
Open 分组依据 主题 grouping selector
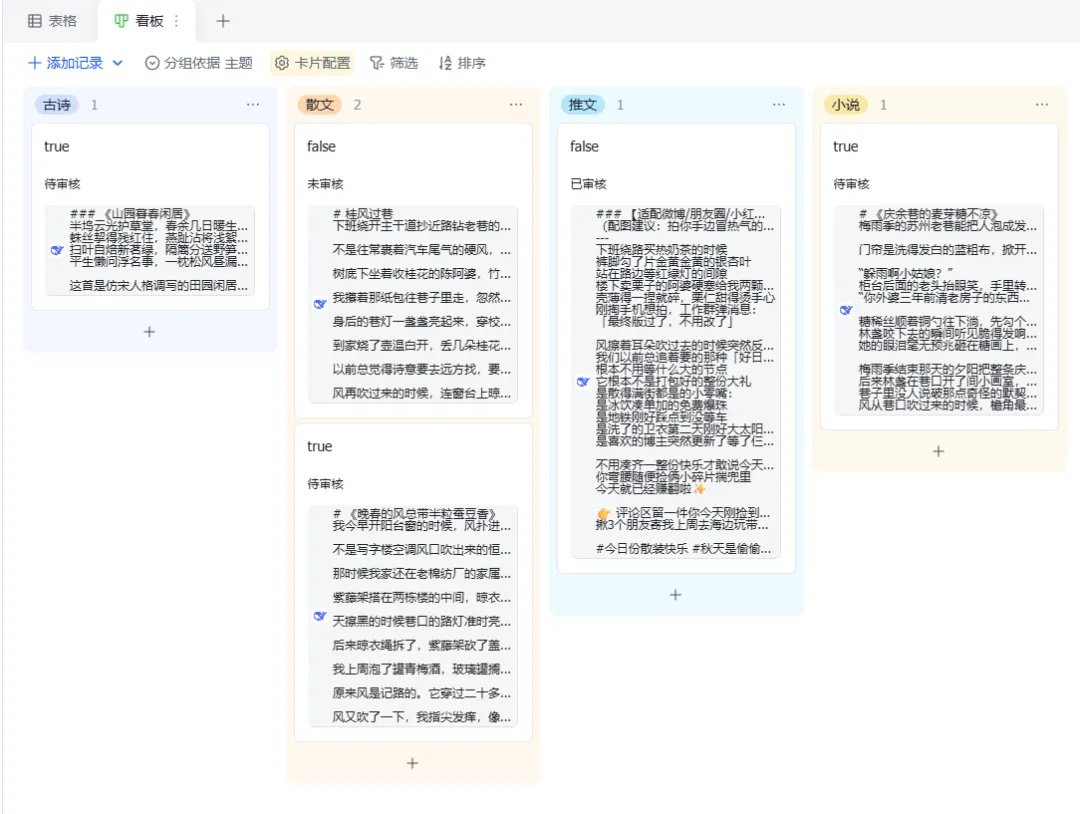[x=199, y=63]
